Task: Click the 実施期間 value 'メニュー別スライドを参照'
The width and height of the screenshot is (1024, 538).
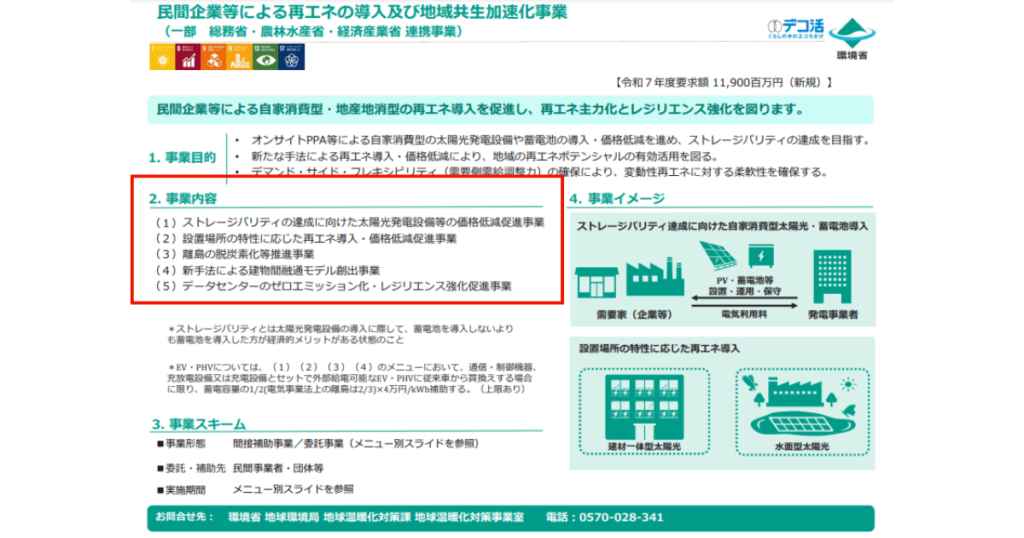Action: 293,489
